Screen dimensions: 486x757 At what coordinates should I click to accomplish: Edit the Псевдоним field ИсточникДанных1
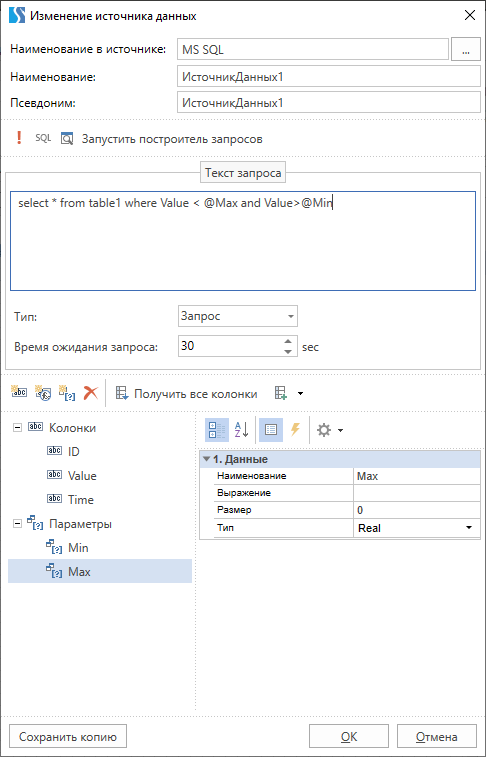click(329, 102)
